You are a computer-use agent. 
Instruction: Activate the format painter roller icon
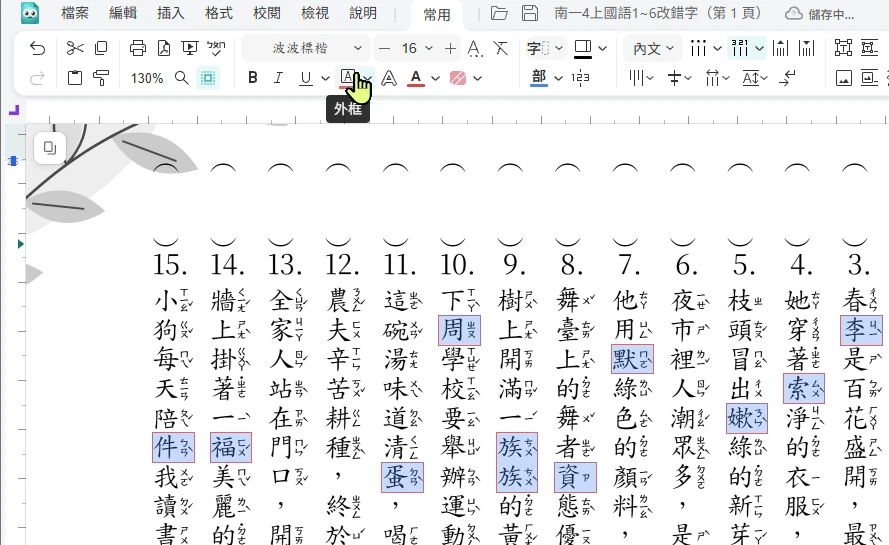pos(101,78)
